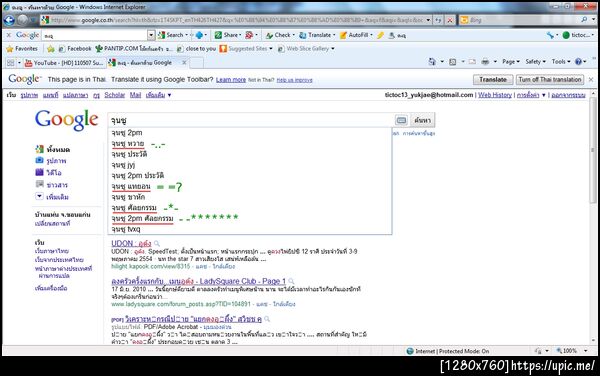The image size is (600, 376).
Task: Open Google Toolbar wrench settings icon
Action: (551, 35)
